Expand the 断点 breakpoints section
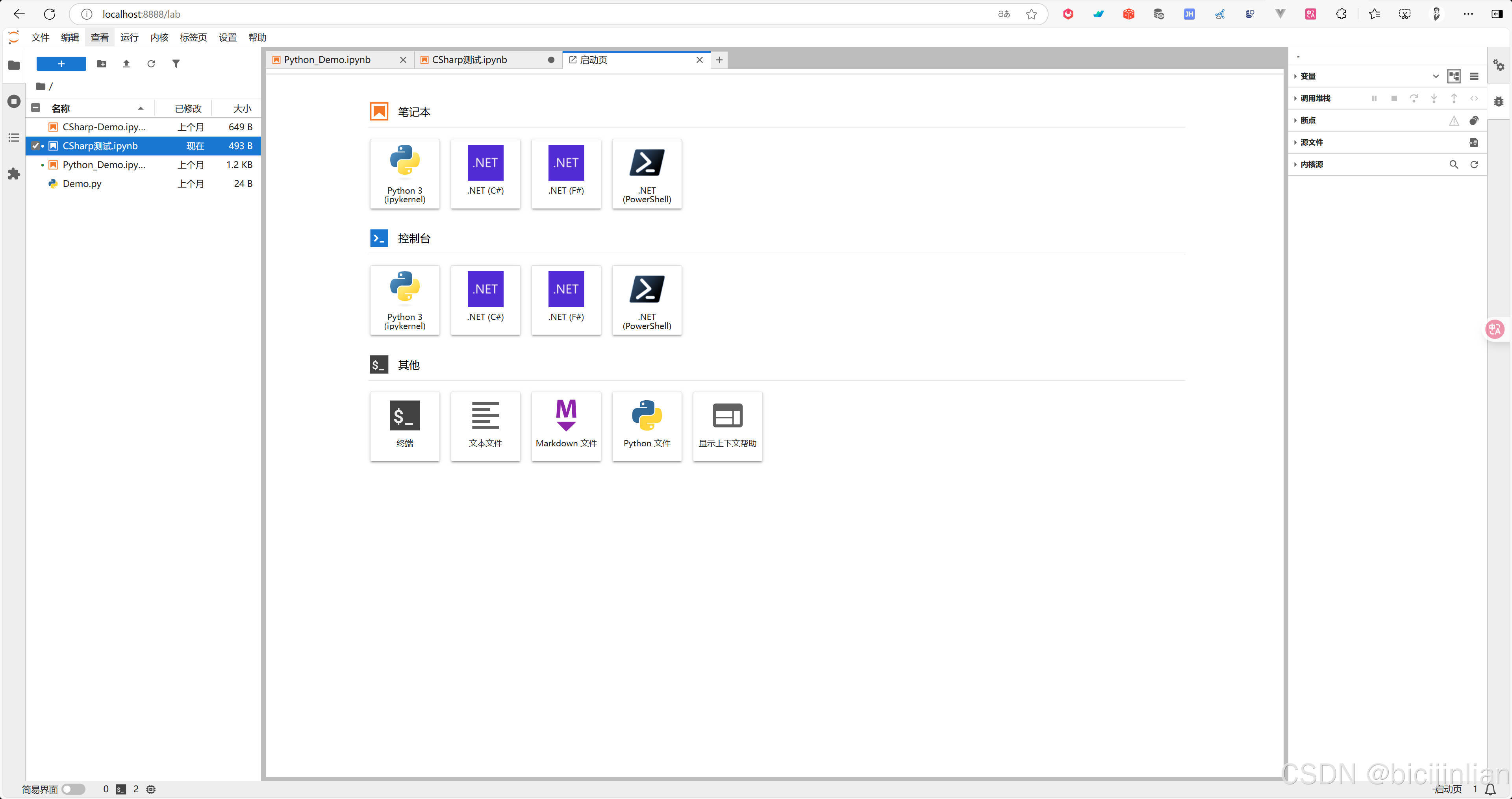 (1308, 120)
